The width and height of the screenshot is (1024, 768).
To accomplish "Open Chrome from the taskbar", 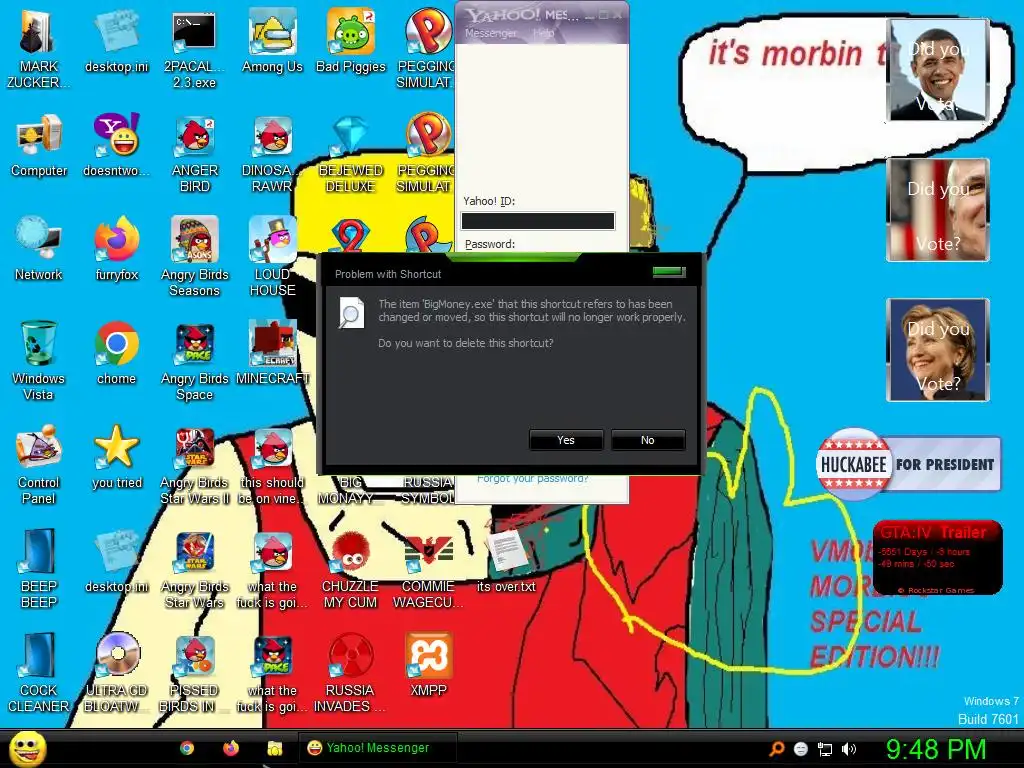I will (x=187, y=748).
